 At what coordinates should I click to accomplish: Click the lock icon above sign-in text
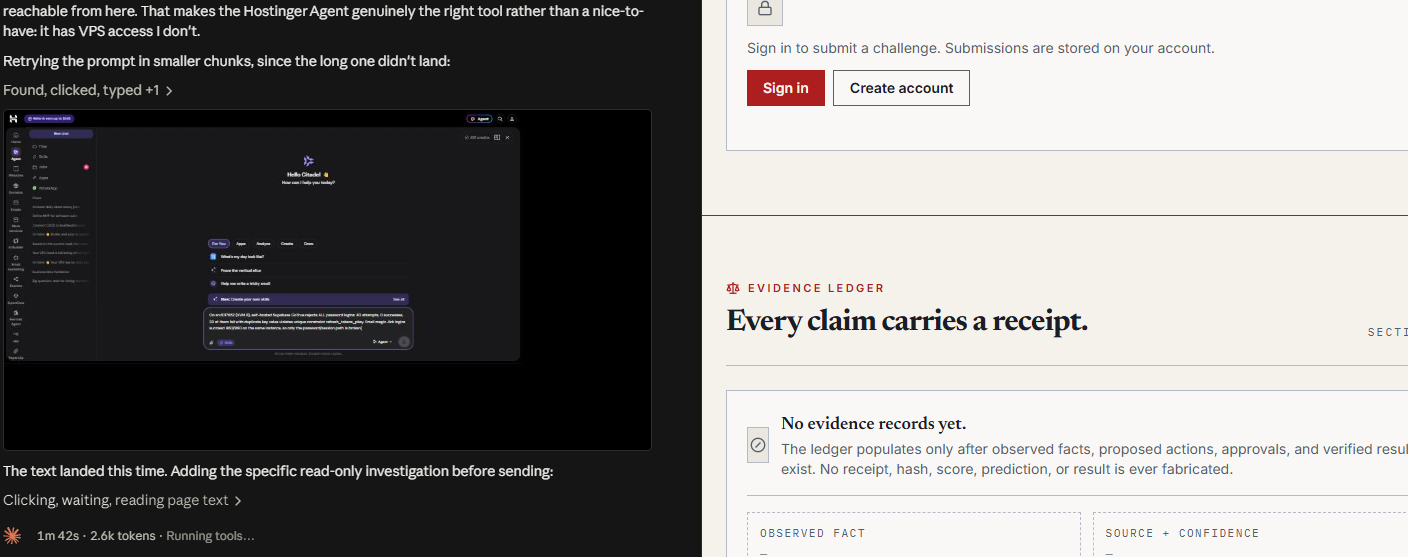pyautogui.click(x=765, y=9)
